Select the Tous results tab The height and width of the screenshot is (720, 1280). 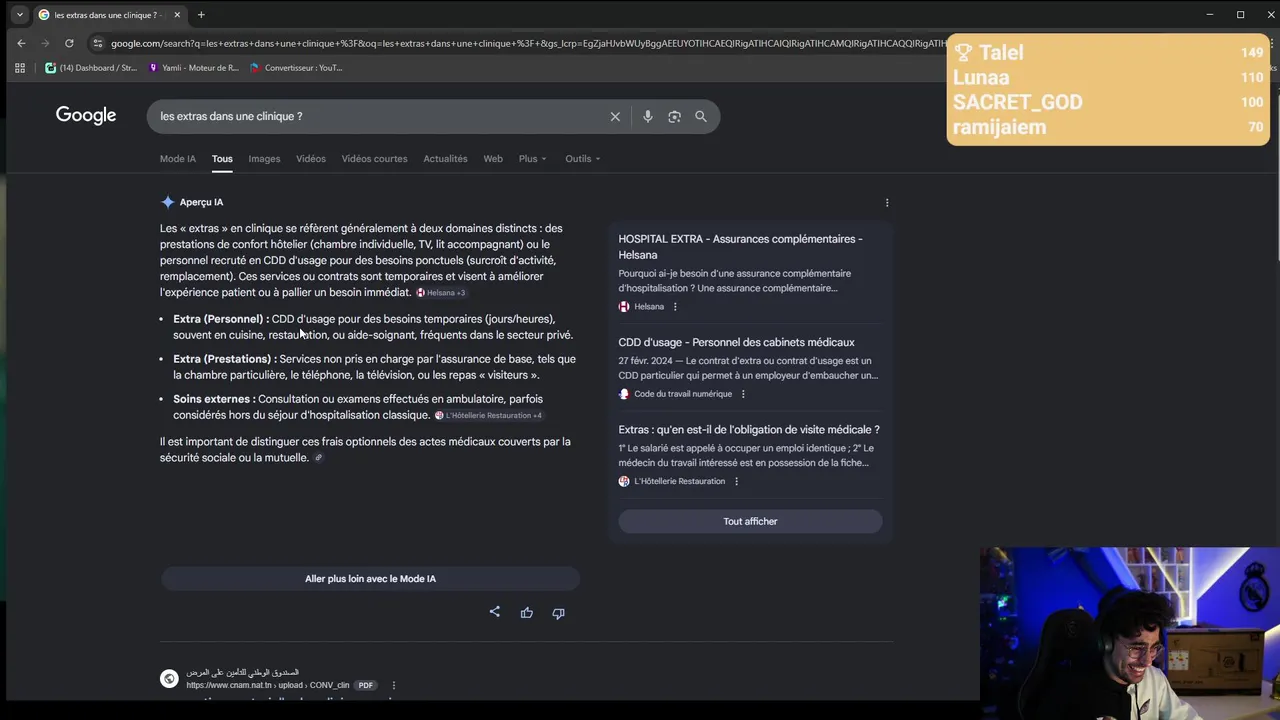tap(222, 159)
